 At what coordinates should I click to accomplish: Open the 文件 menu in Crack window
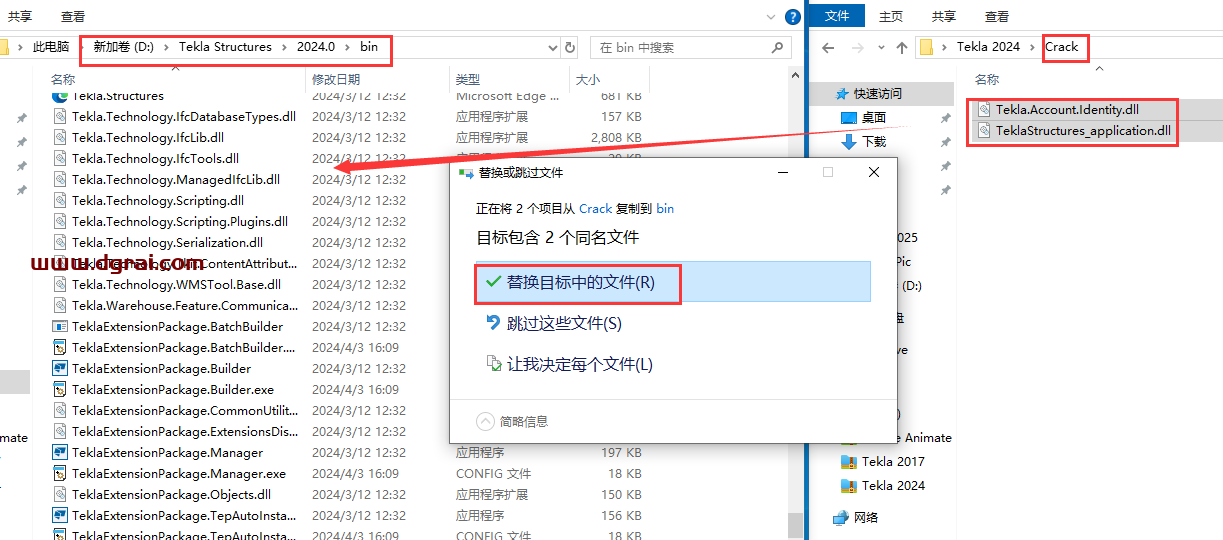coord(837,16)
